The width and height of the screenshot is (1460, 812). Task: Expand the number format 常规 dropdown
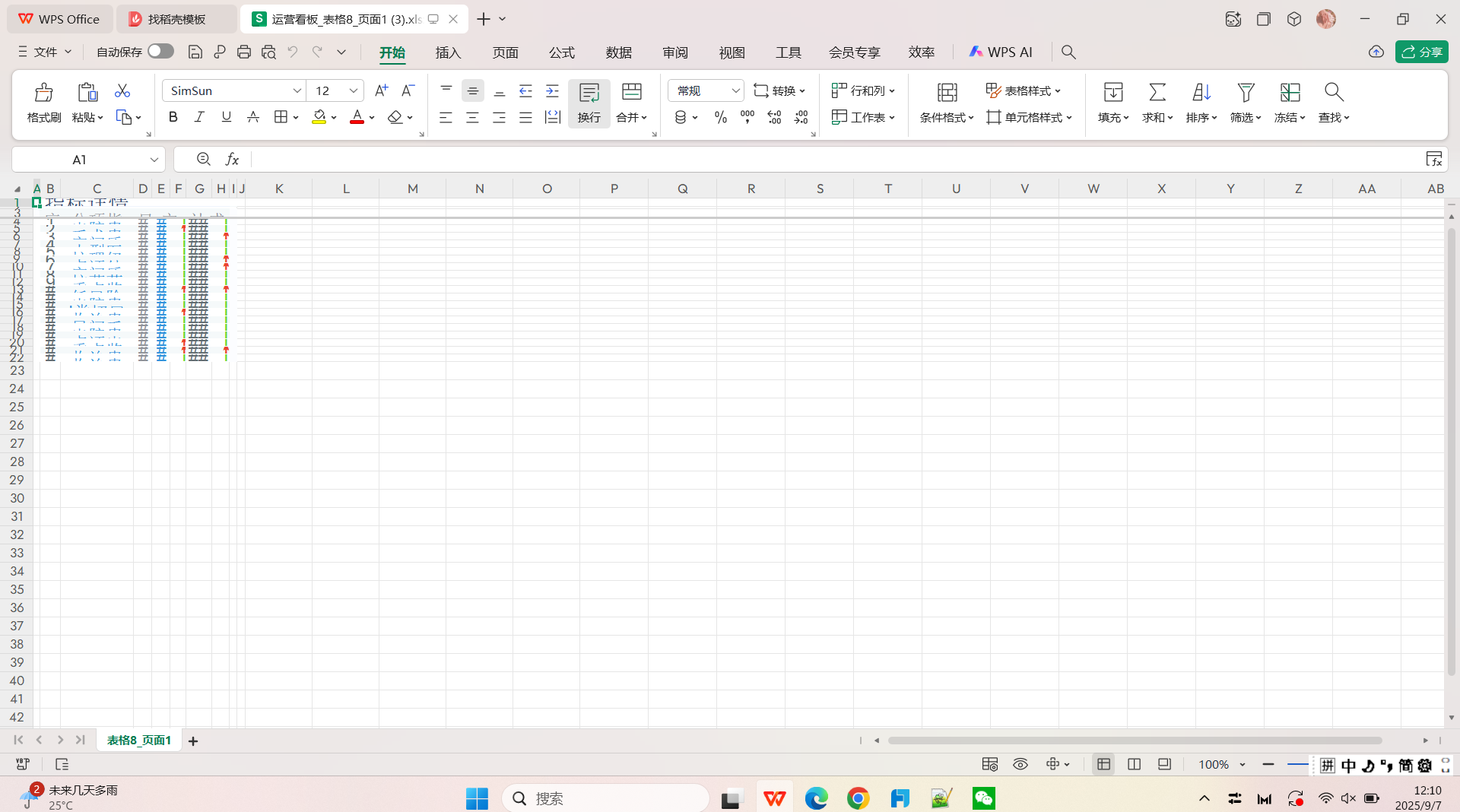(735, 90)
